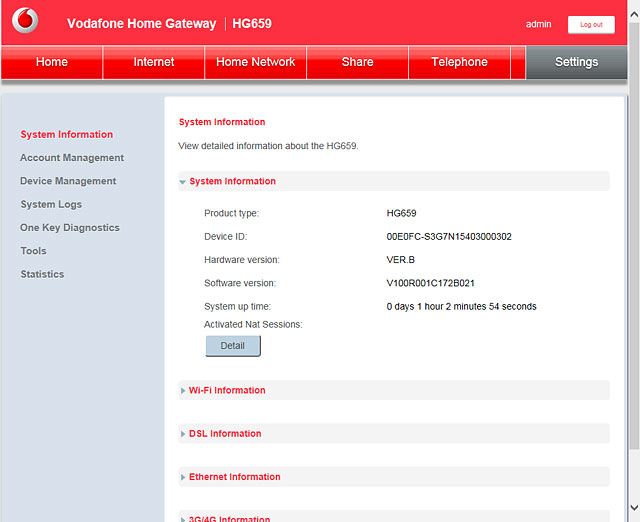Click the Device ID value 00E0FC-S3G7N15403000302

coord(449,237)
